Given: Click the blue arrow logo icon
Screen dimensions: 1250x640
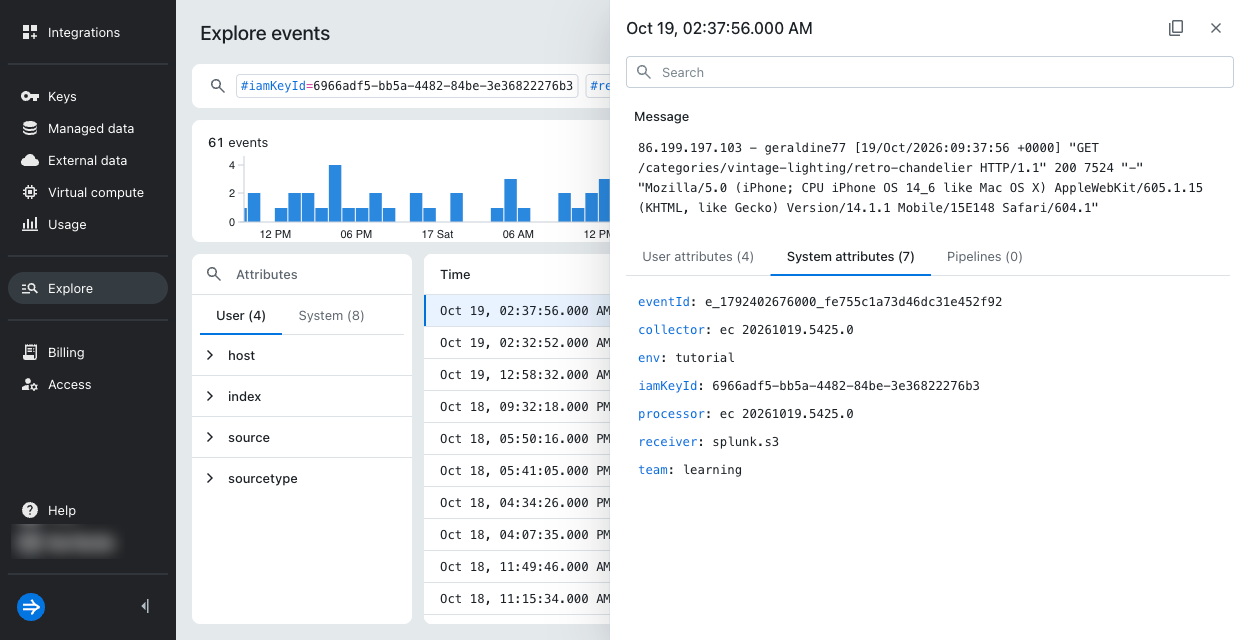Looking at the screenshot, I should [31, 606].
